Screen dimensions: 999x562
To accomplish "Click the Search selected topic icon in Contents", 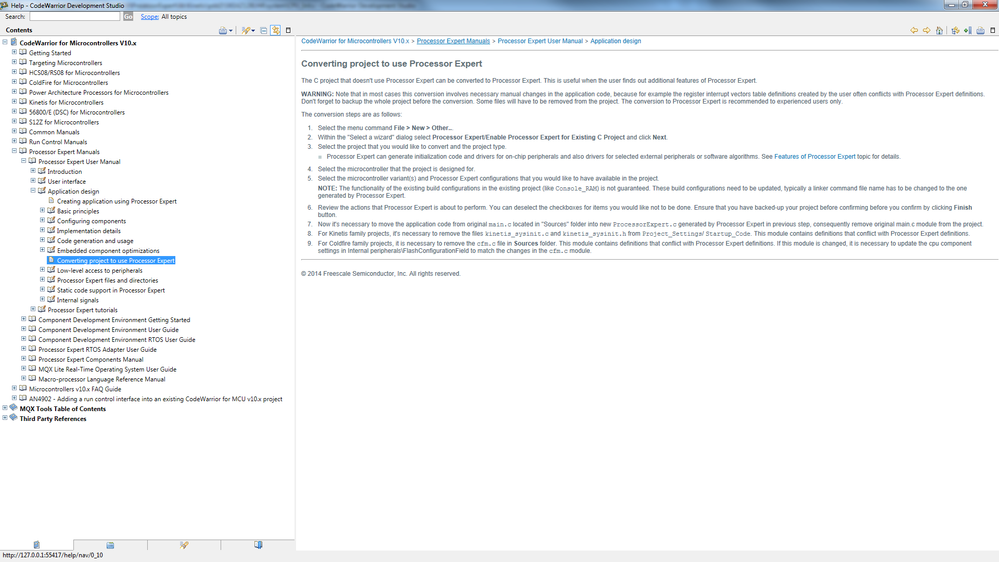I will pos(245,30).
